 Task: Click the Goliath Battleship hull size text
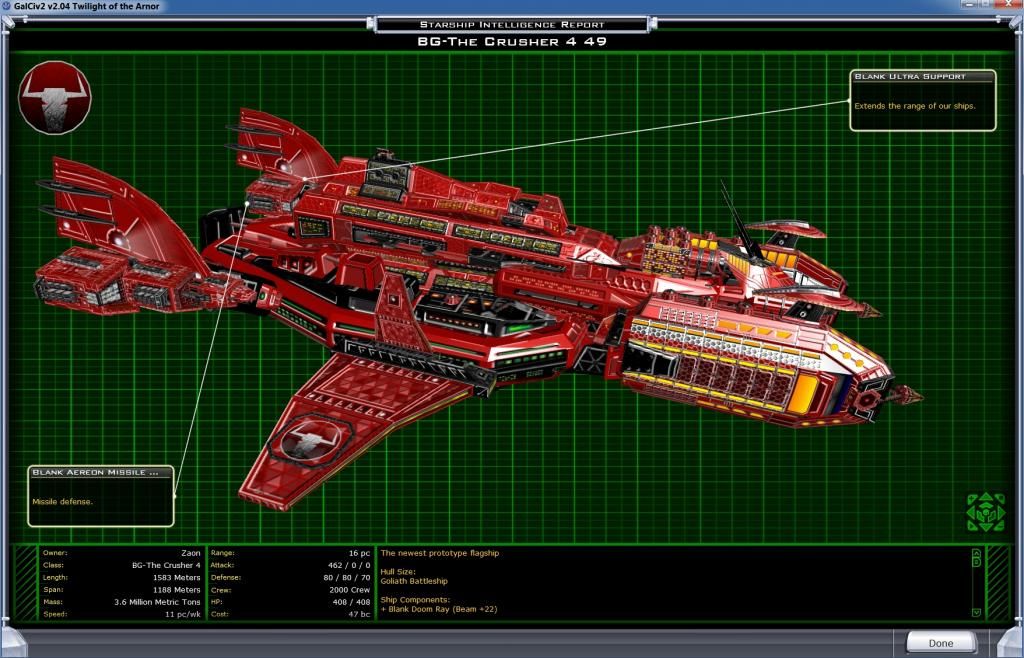click(x=414, y=581)
